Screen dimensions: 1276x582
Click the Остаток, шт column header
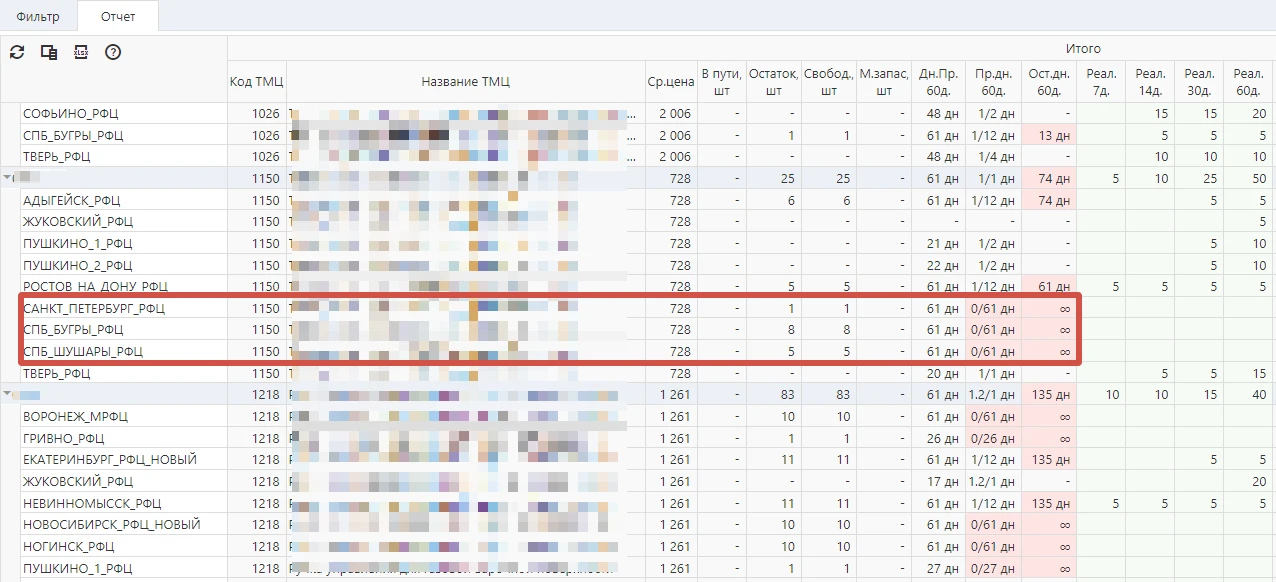[x=773, y=82]
